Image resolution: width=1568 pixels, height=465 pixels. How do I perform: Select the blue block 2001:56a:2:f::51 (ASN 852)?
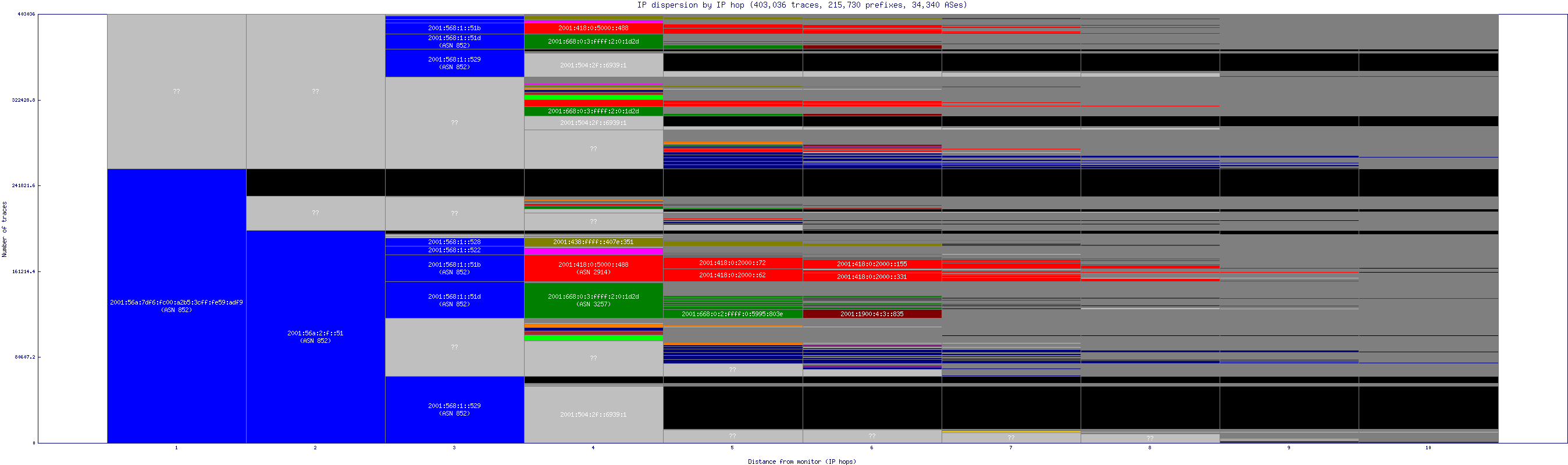[x=315, y=337]
